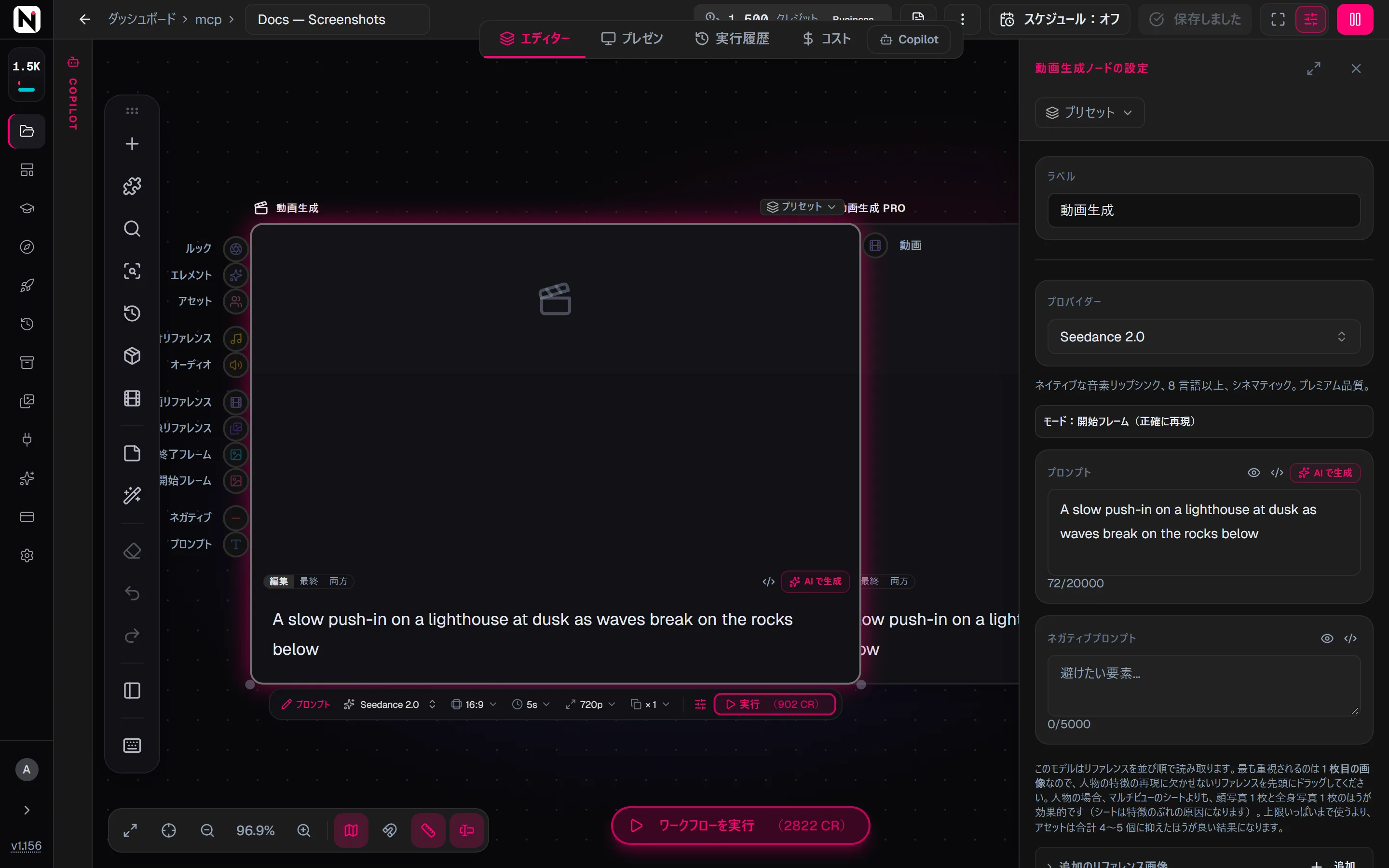Switch to the エディター tab
Image resolution: width=1389 pixels, height=868 pixels.
point(534,39)
